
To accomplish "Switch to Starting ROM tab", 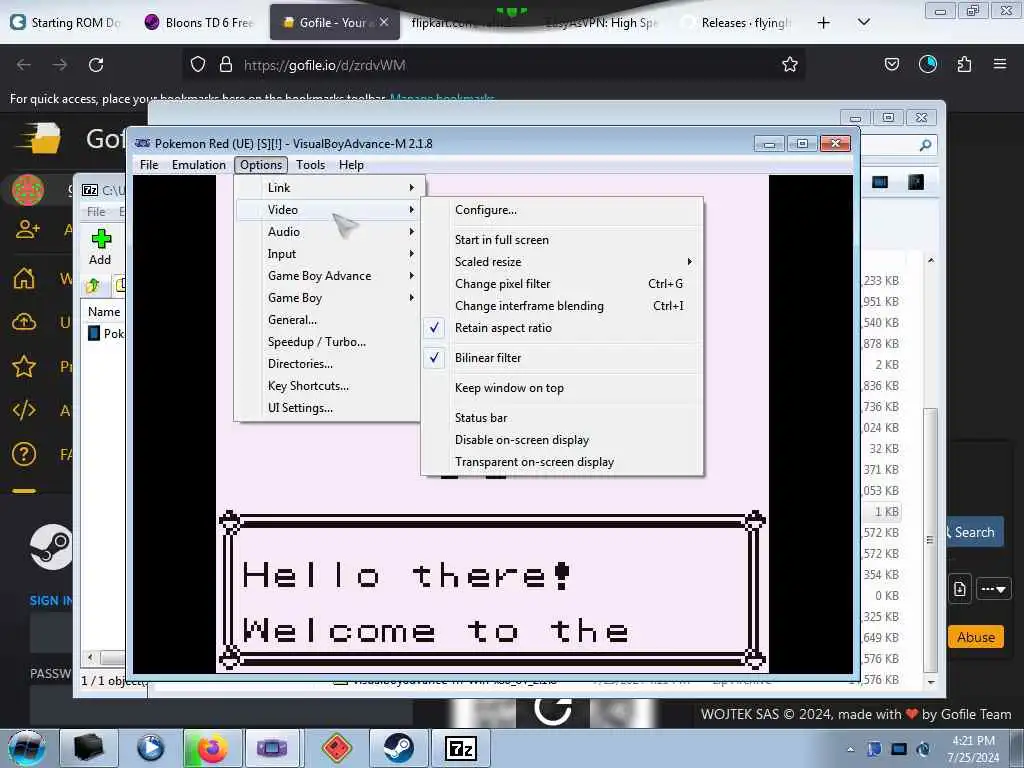I will [x=66, y=23].
